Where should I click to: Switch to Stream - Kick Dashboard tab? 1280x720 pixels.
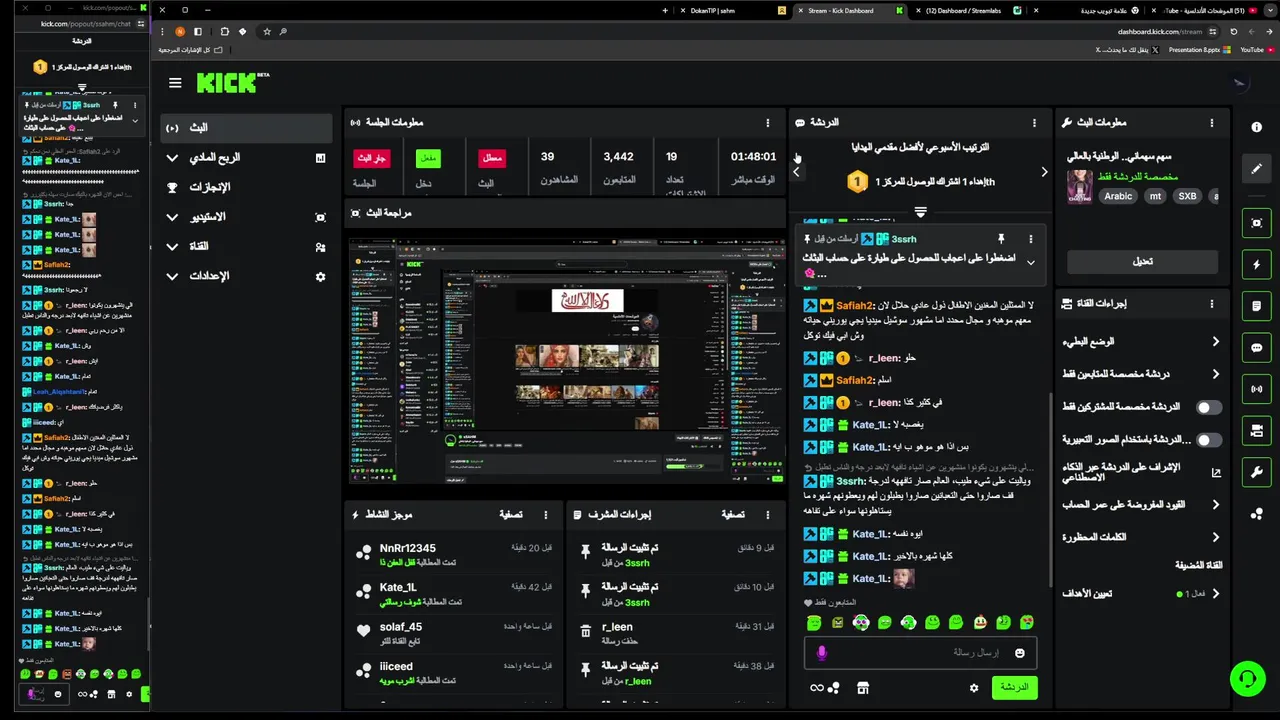pyautogui.click(x=850, y=11)
